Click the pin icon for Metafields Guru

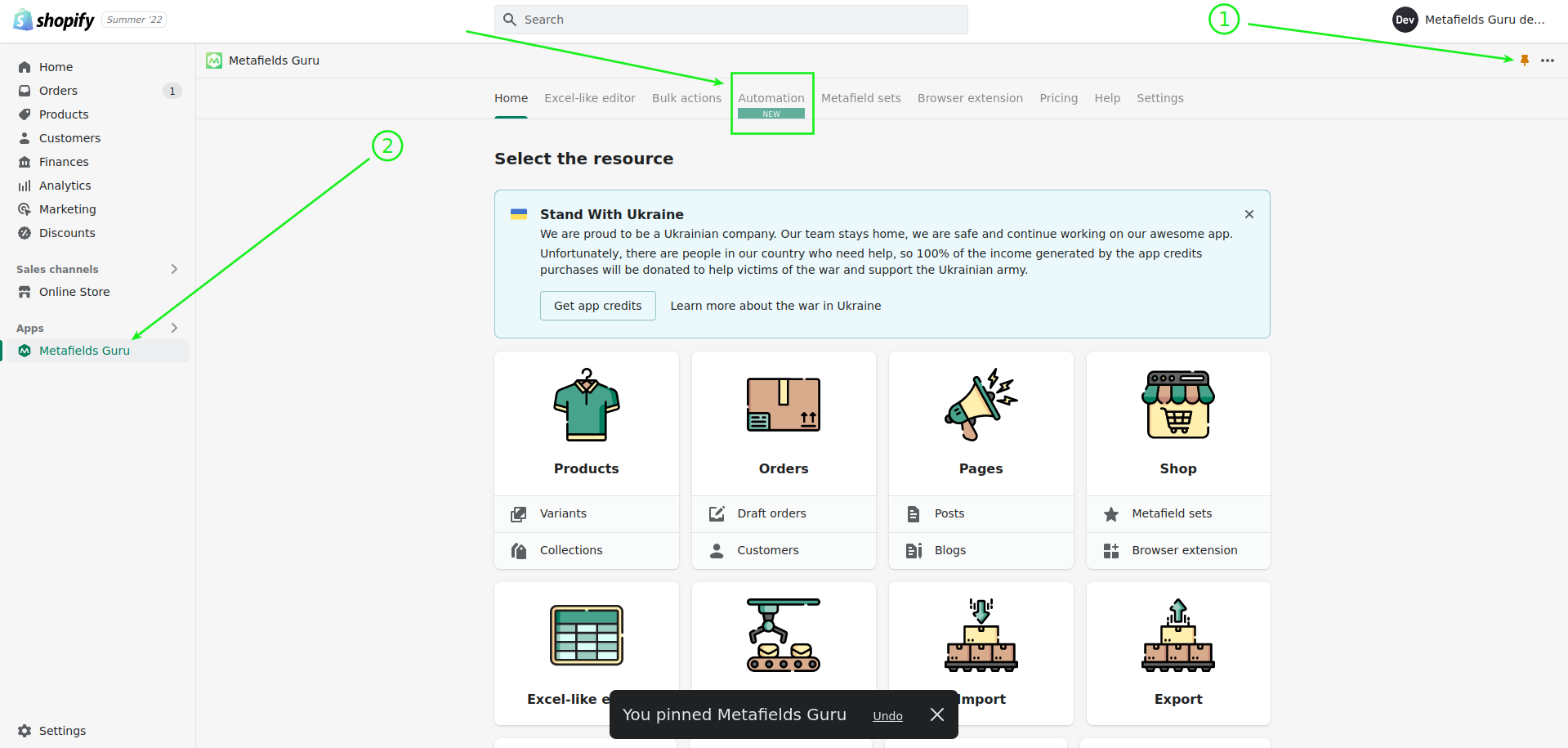(x=1524, y=60)
